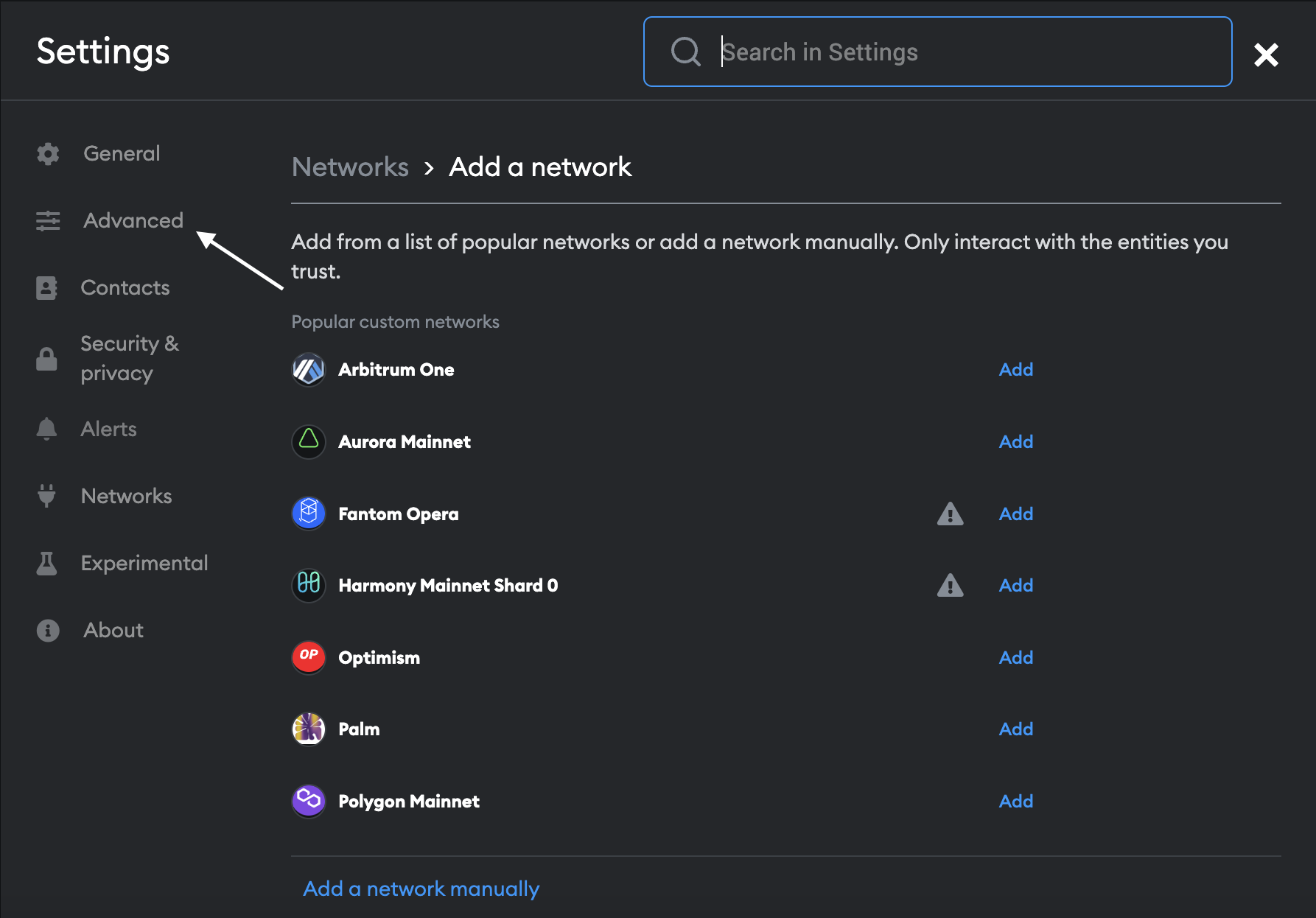Viewport: 1316px width, 918px height.
Task: Click the General gear icon
Action: pyautogui.click(x=48, y=153)
